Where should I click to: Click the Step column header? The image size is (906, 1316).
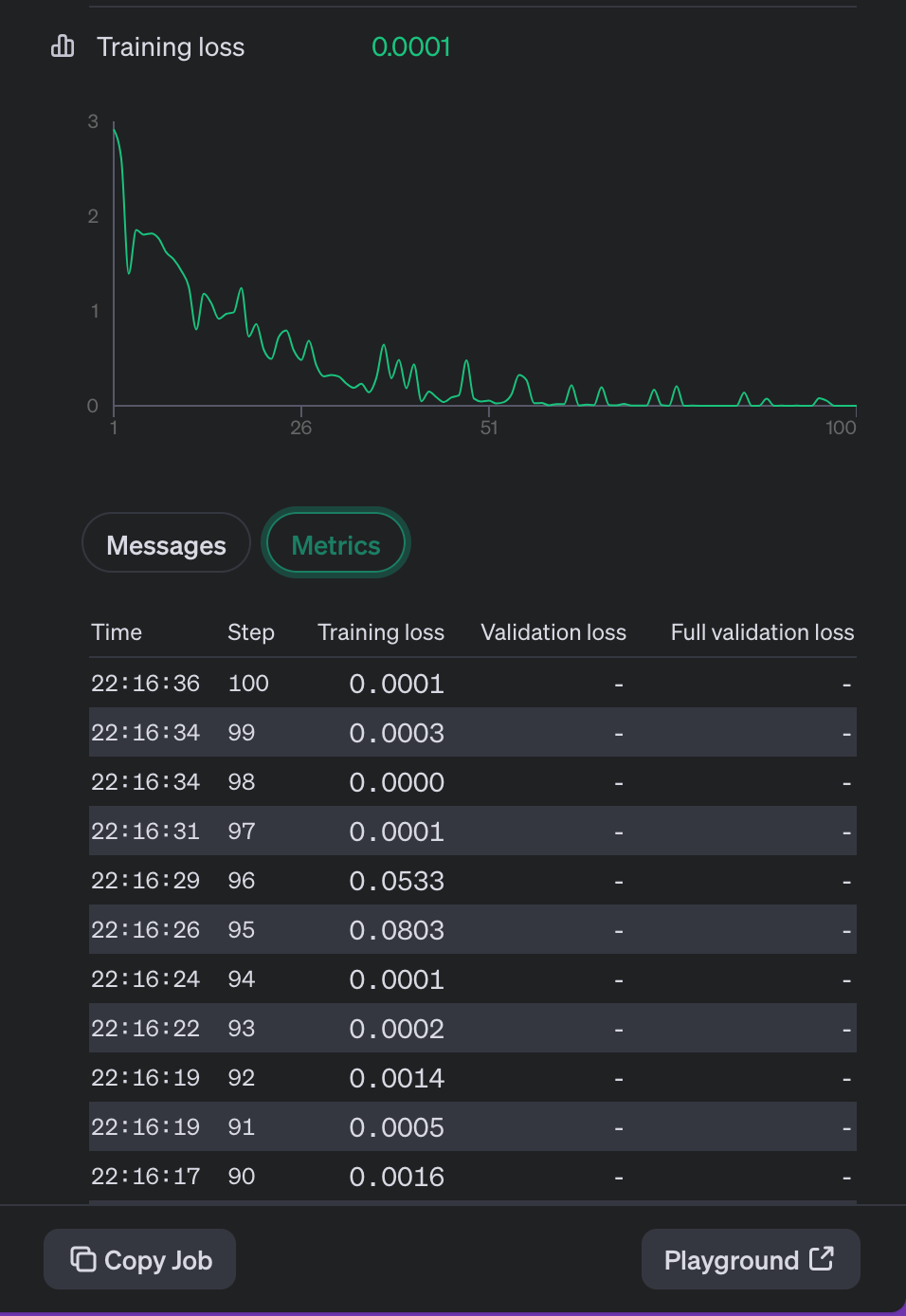[x=250, y=632]
